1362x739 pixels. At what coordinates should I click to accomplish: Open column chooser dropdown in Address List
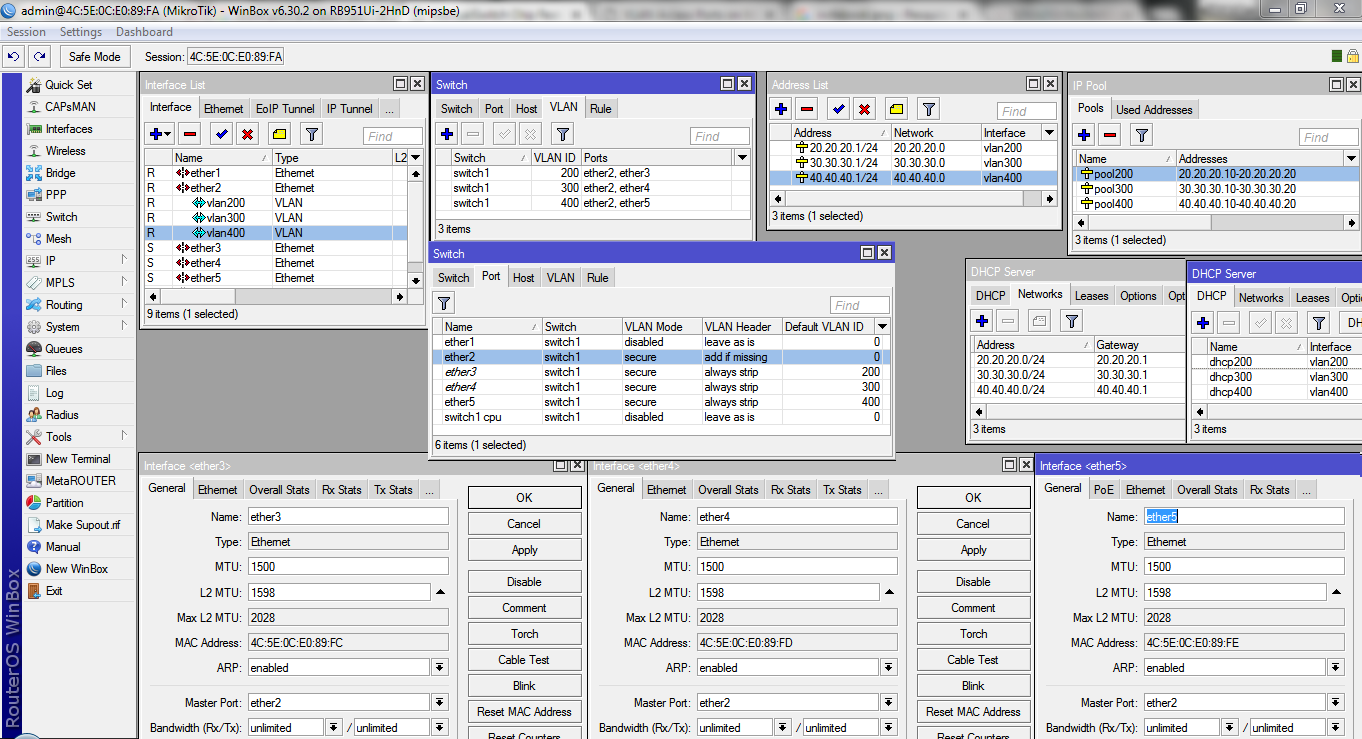point(1049,133)
